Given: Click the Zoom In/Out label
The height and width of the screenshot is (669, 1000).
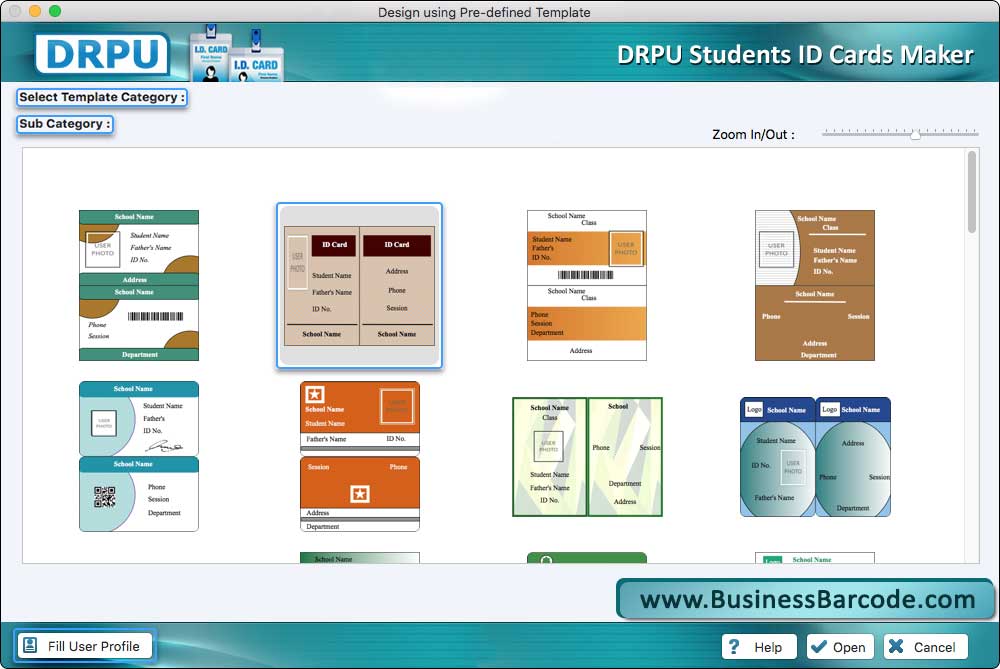Looking at the screenshot, I should click(753, 135).
